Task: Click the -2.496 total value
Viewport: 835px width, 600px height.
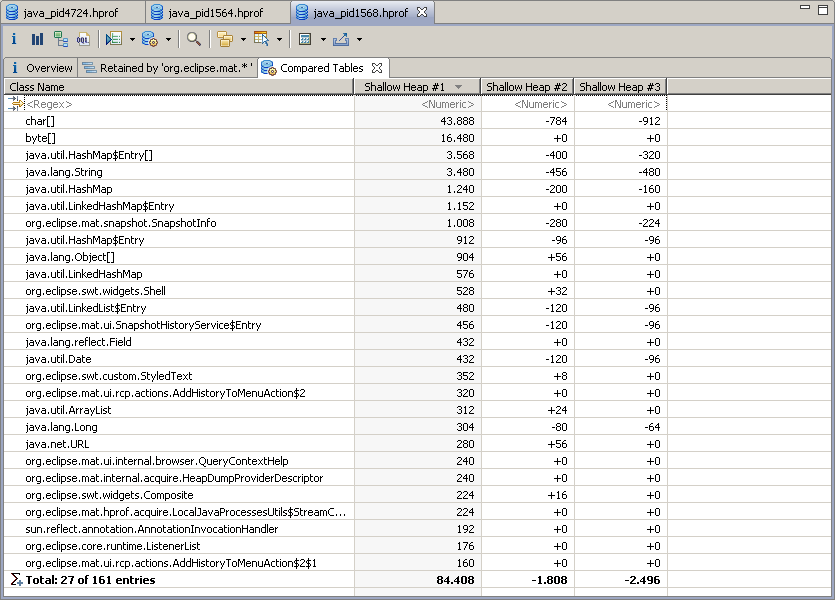Action: click(642, 580)
